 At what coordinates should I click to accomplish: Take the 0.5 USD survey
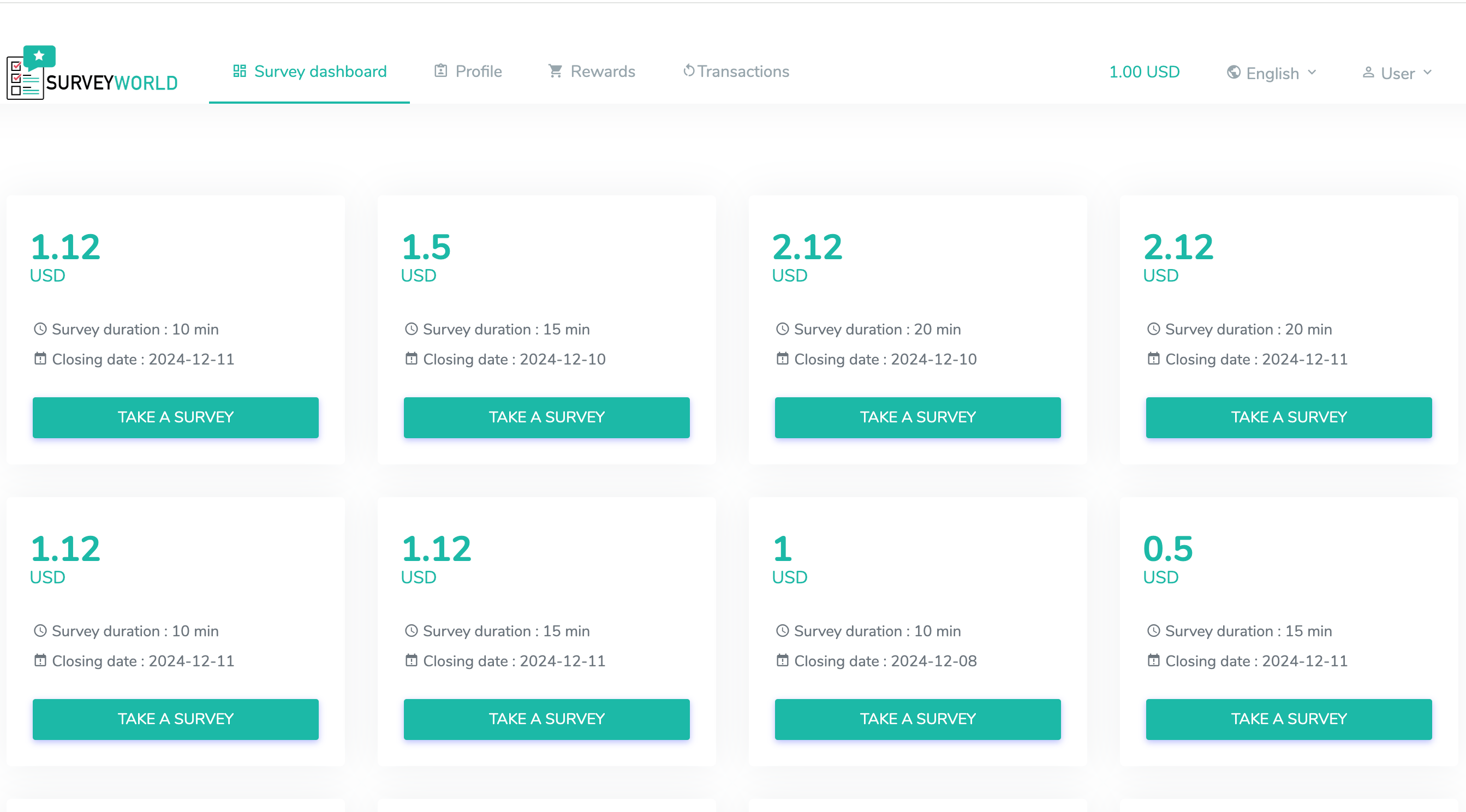click(x=1289, y=719)
